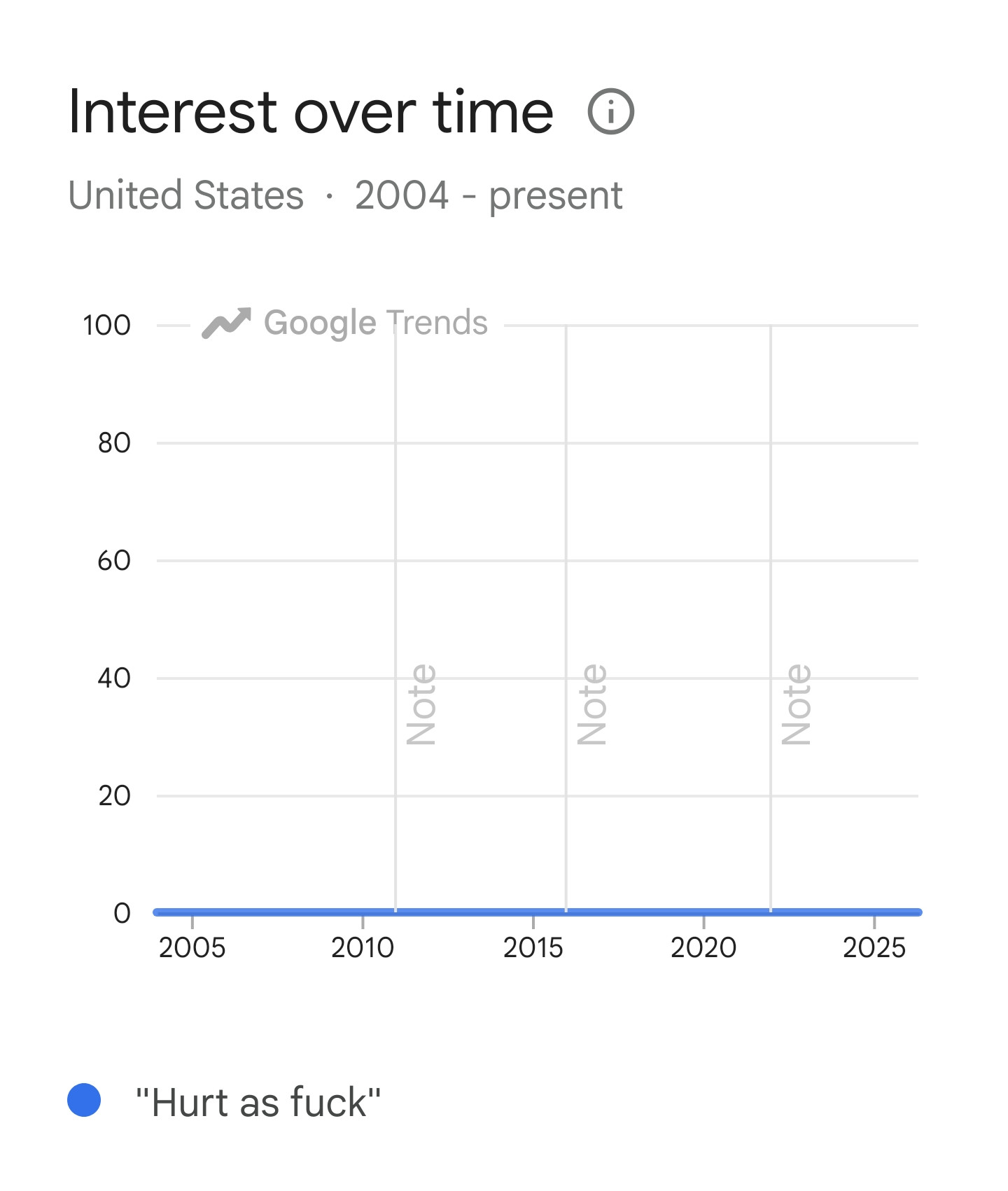Click the 2020 x-axis tick label

[x=703, y=947]
